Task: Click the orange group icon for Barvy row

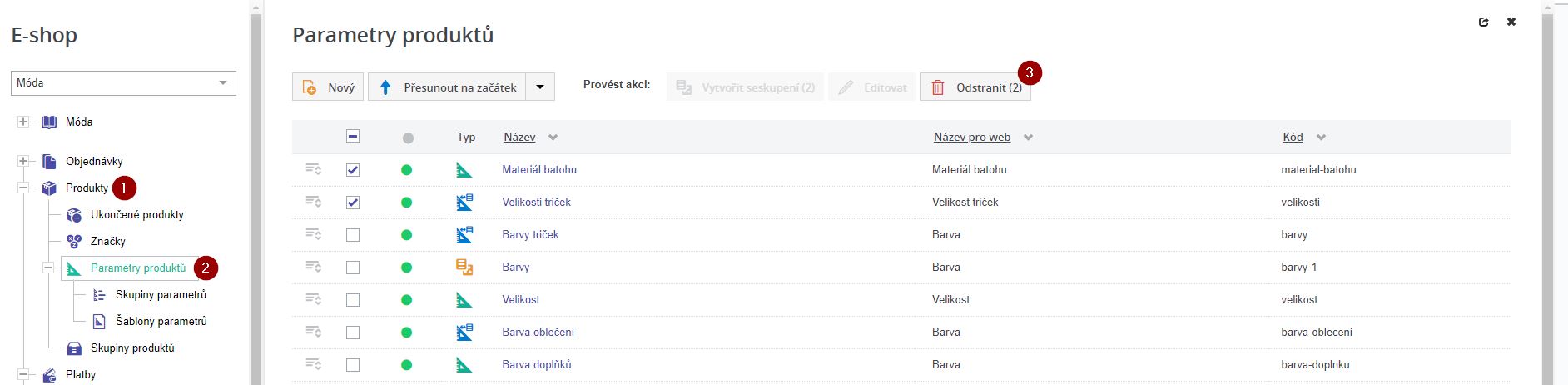Action: pos(464,267)
